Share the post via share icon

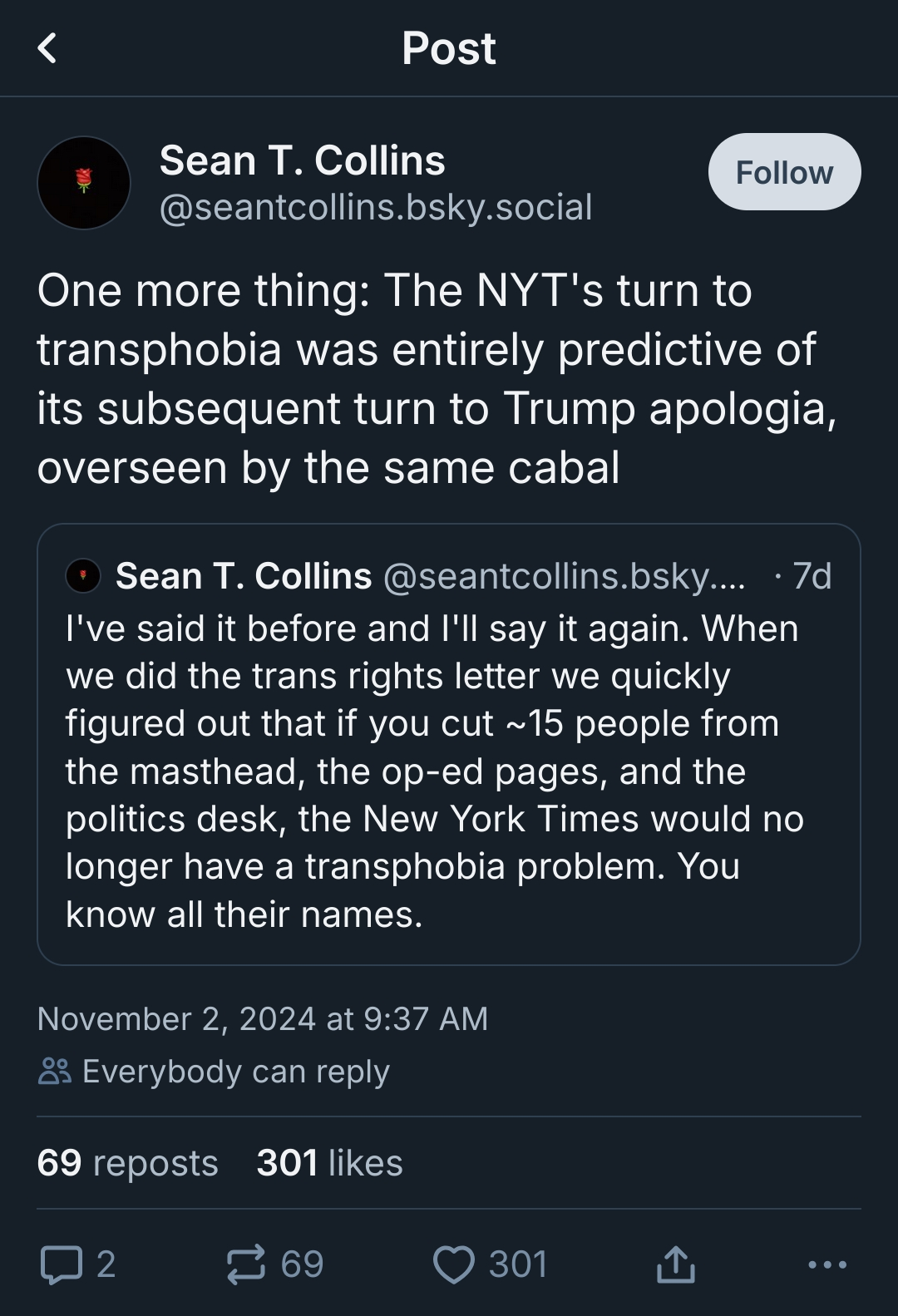coord(675,1264)
